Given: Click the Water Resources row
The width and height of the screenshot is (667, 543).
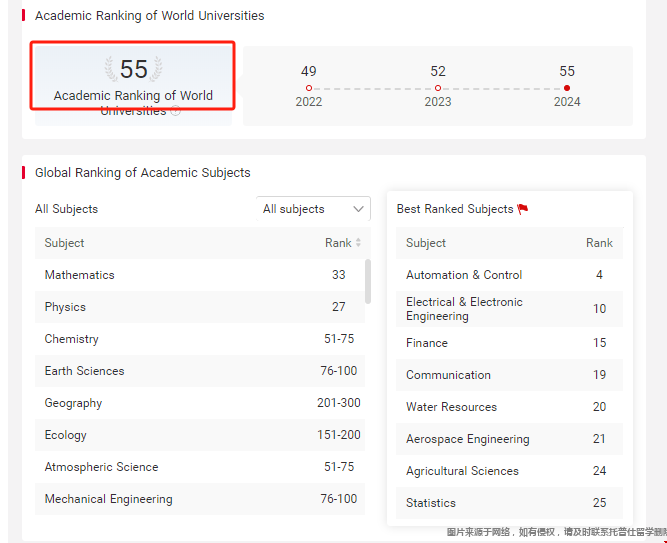Looking at the screenshot, I should 509,407.
